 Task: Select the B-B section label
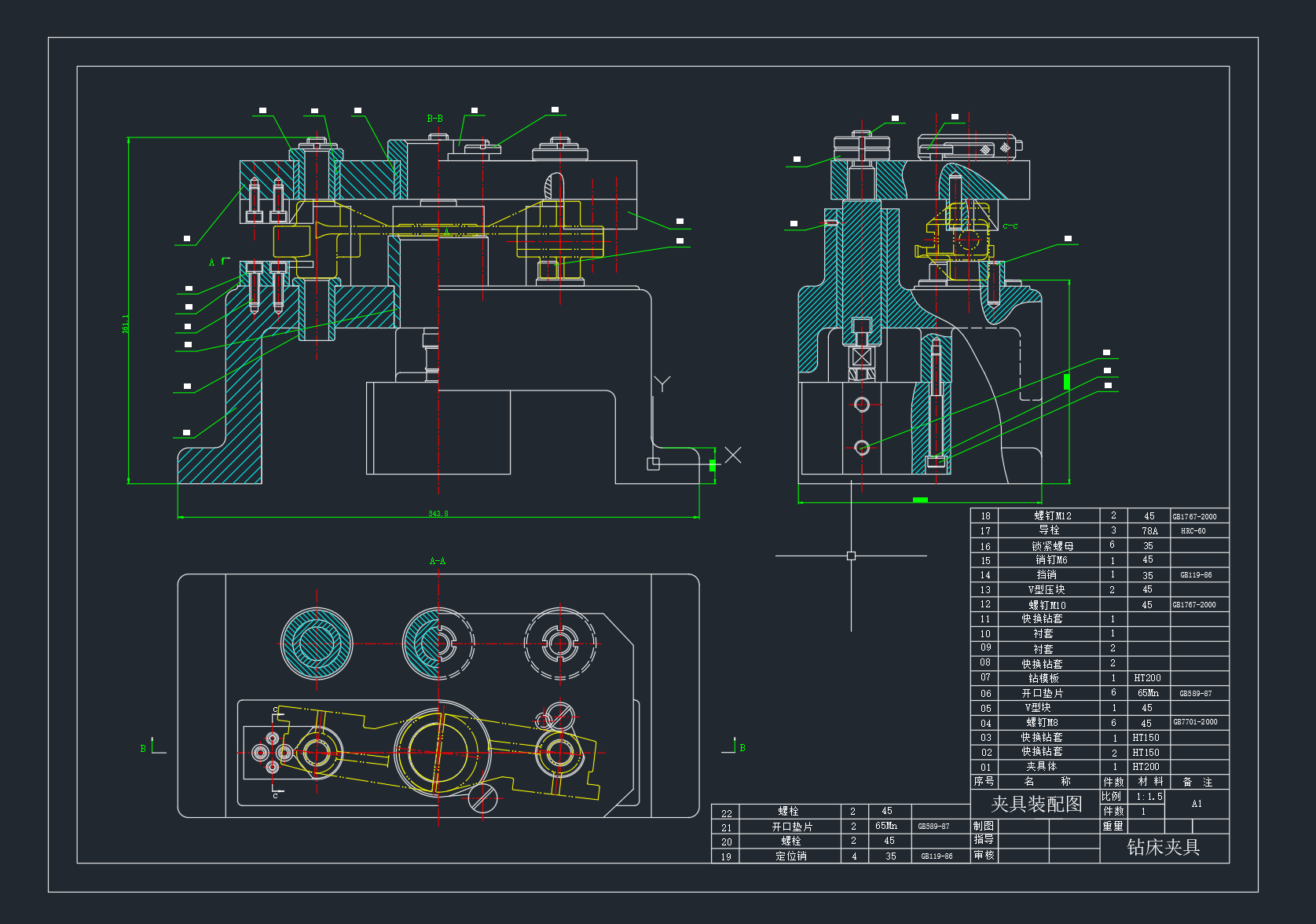click(x=435, y=119)
